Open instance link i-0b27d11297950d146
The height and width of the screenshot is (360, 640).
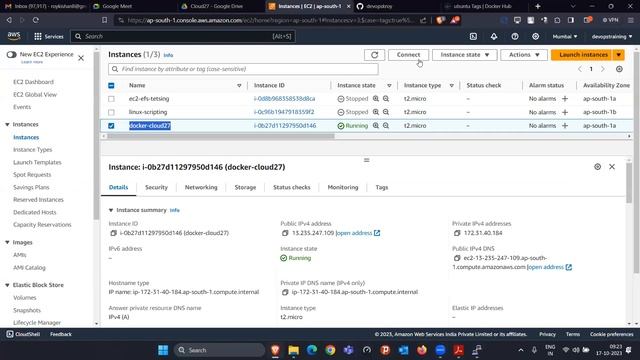(285, 126)
